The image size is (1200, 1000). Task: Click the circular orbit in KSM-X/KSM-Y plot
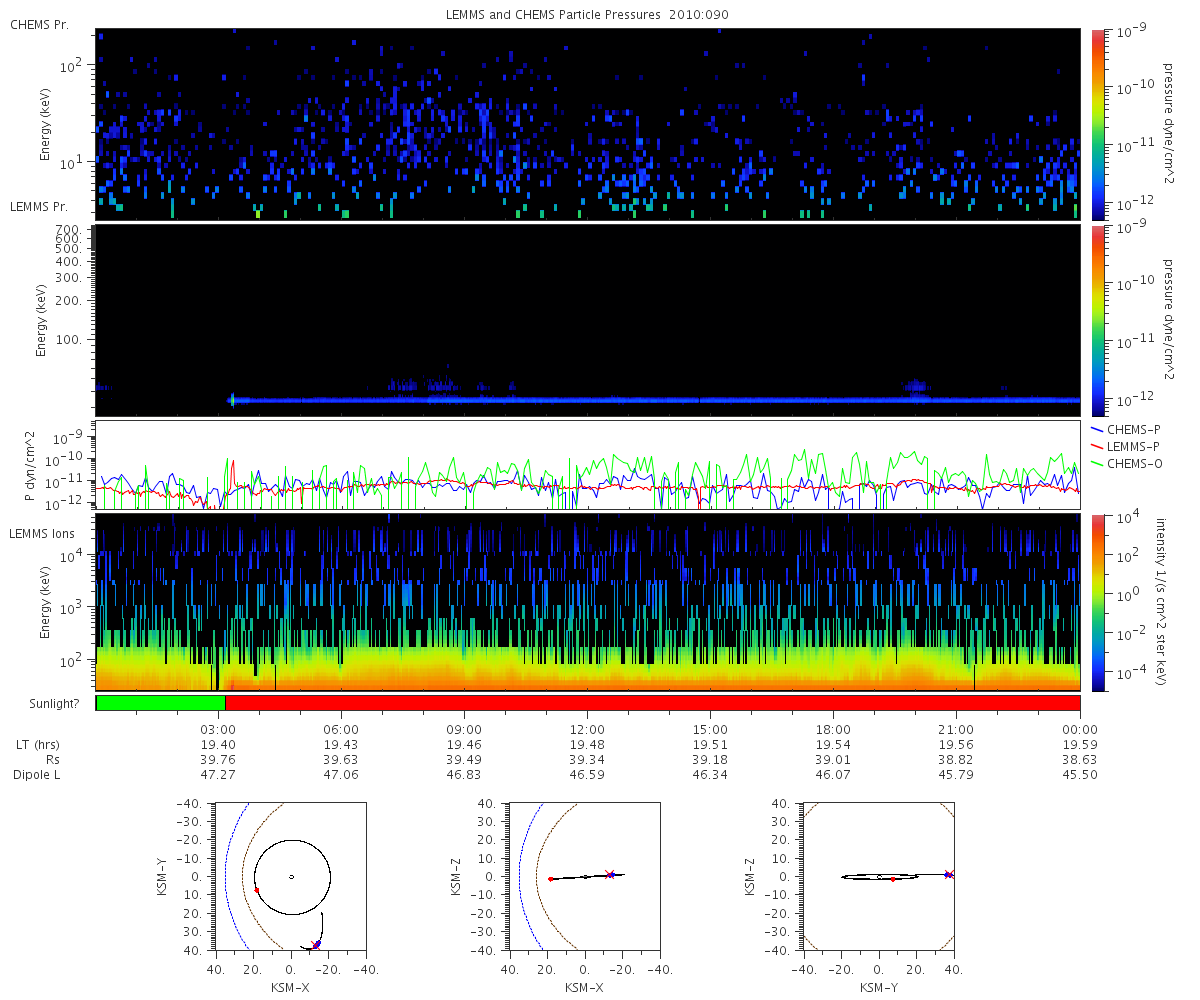click(x=291, y=877)
